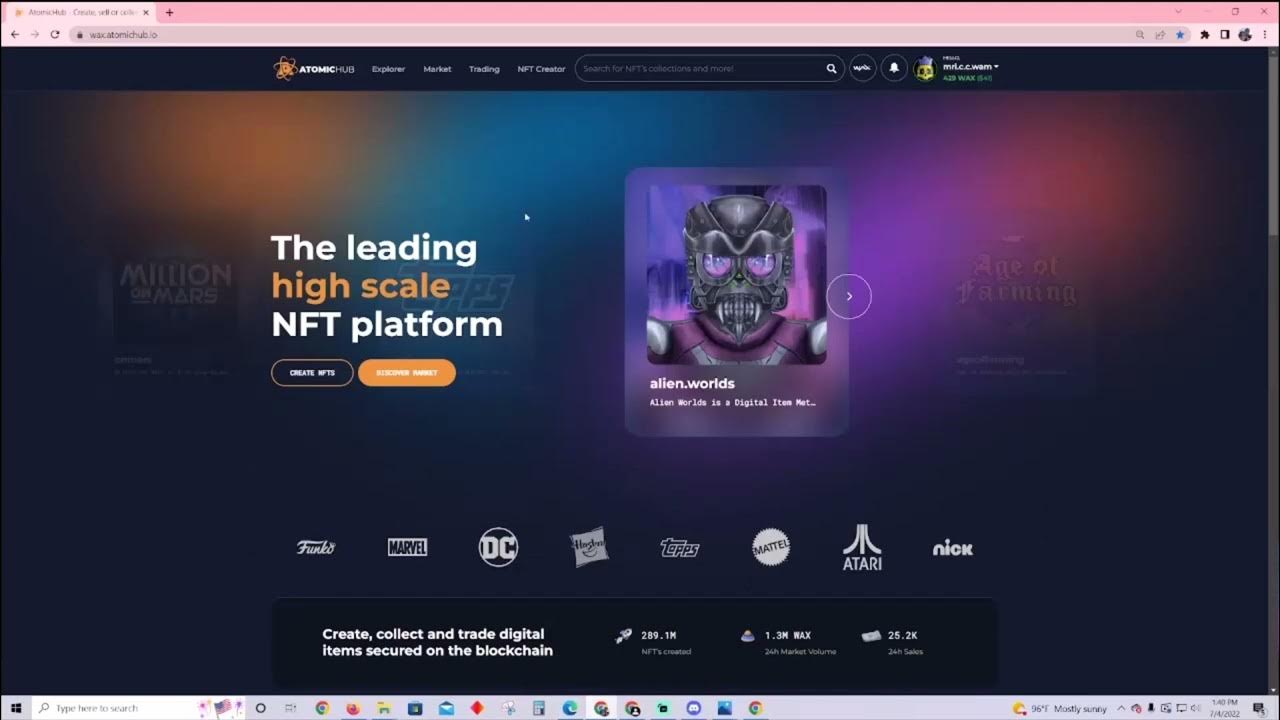This screenshot has height=720, width=1280.
Task: Open the browser side panel icon
Action: pyautogui.click(x=1224, y=34)
